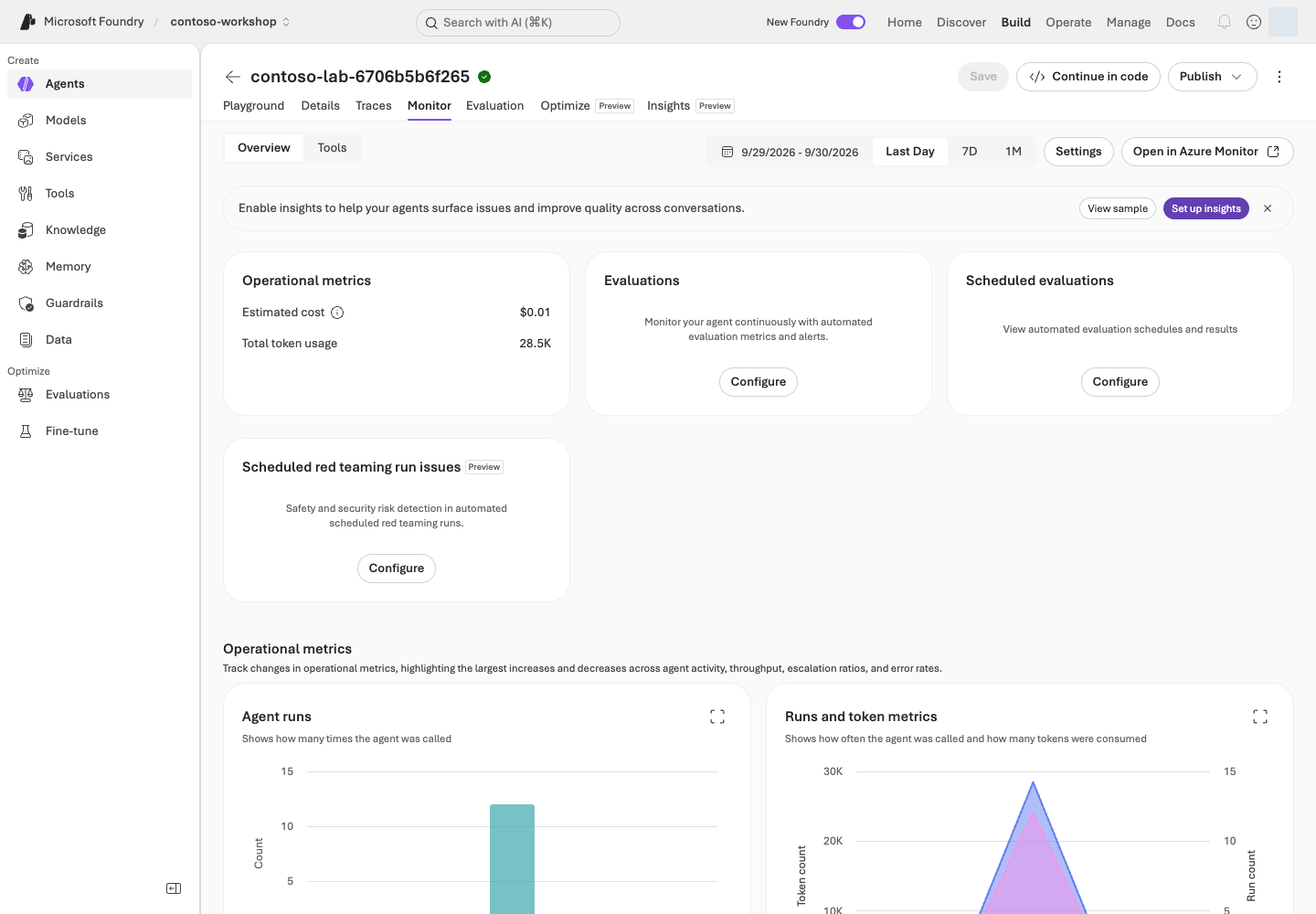Open the notifications bell icon

pyautogui.click(x=1225, y=22)
